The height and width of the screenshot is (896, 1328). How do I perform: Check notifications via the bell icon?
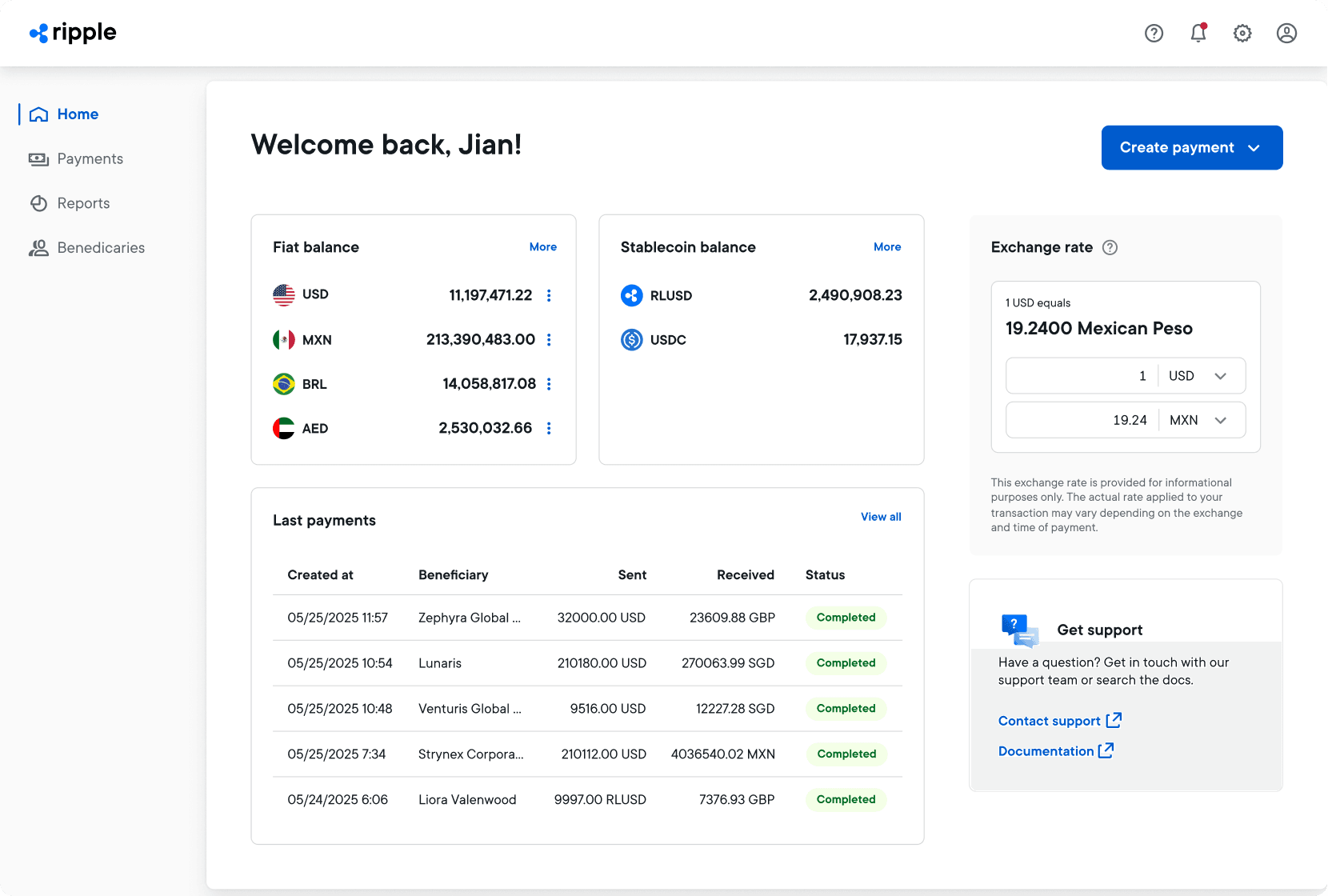click(1198, 33)
